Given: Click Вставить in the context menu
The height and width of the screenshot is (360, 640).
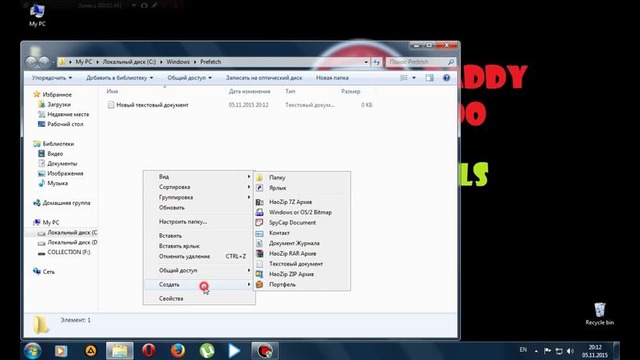Looking at the screenshot, I should (199, 236).
